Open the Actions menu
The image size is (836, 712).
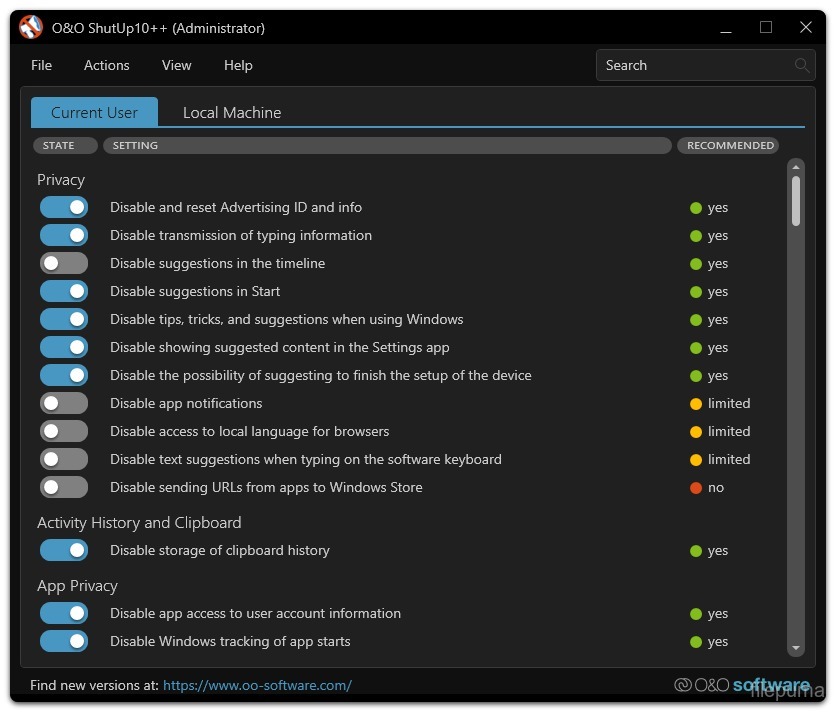click(x=106, y=66)
